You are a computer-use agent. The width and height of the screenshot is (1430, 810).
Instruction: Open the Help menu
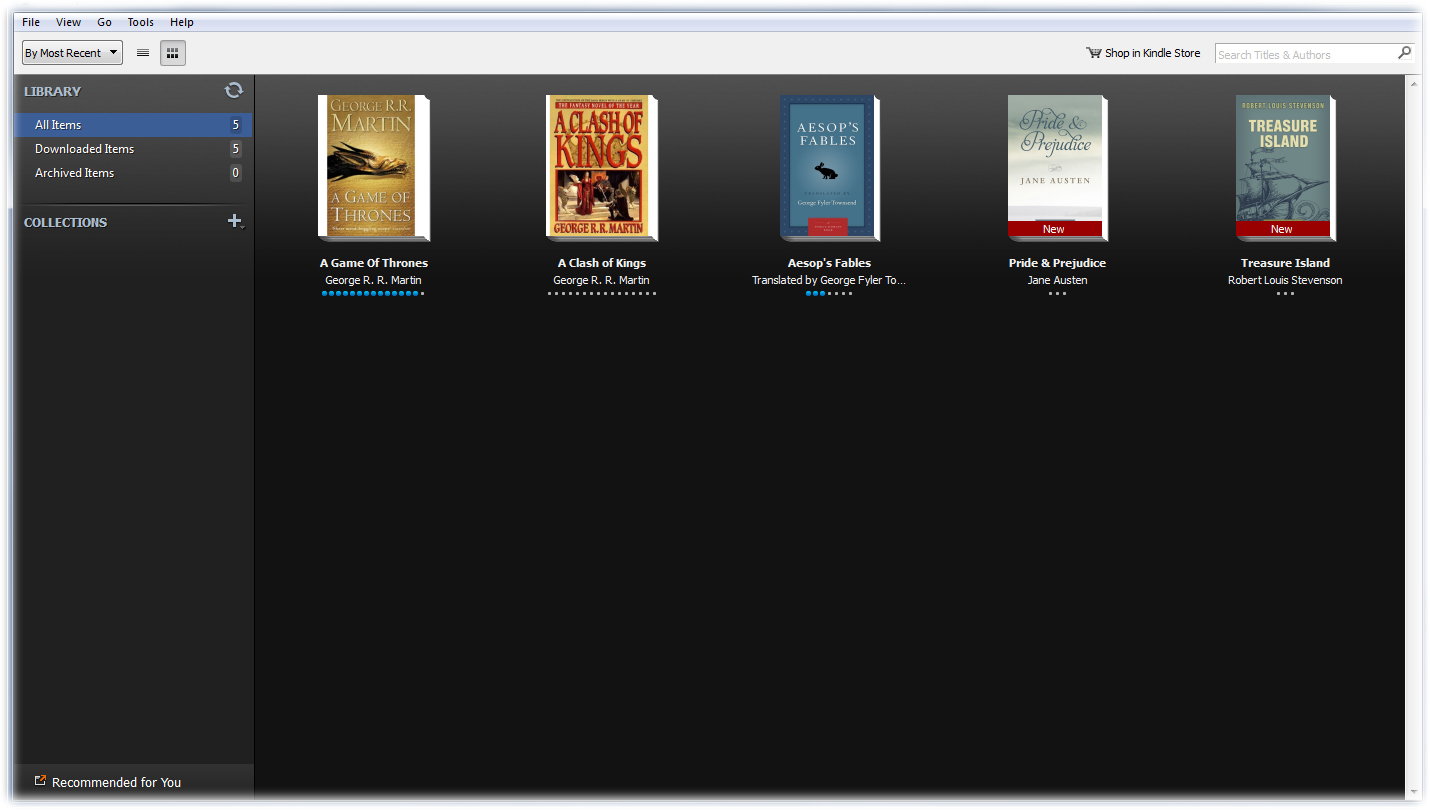182,22
